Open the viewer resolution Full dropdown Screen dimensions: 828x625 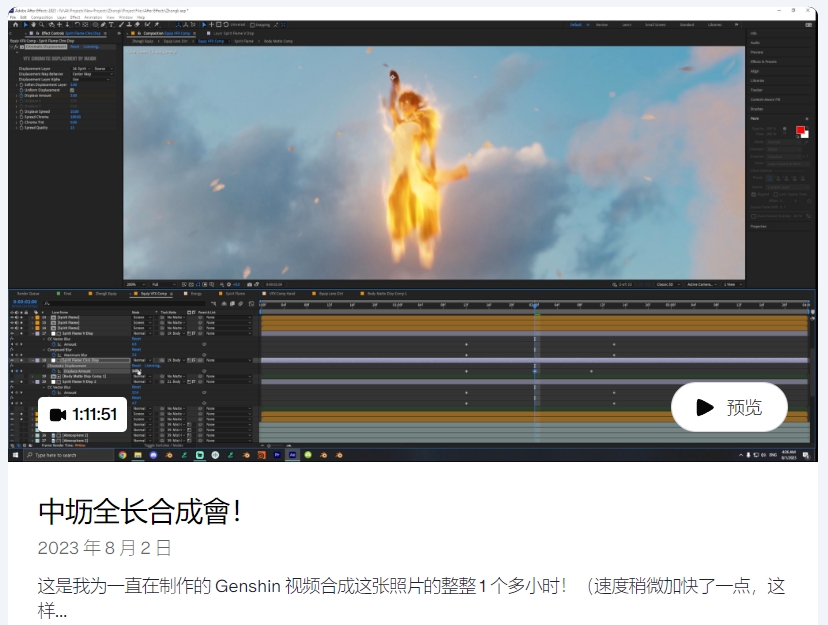[164, 285]
